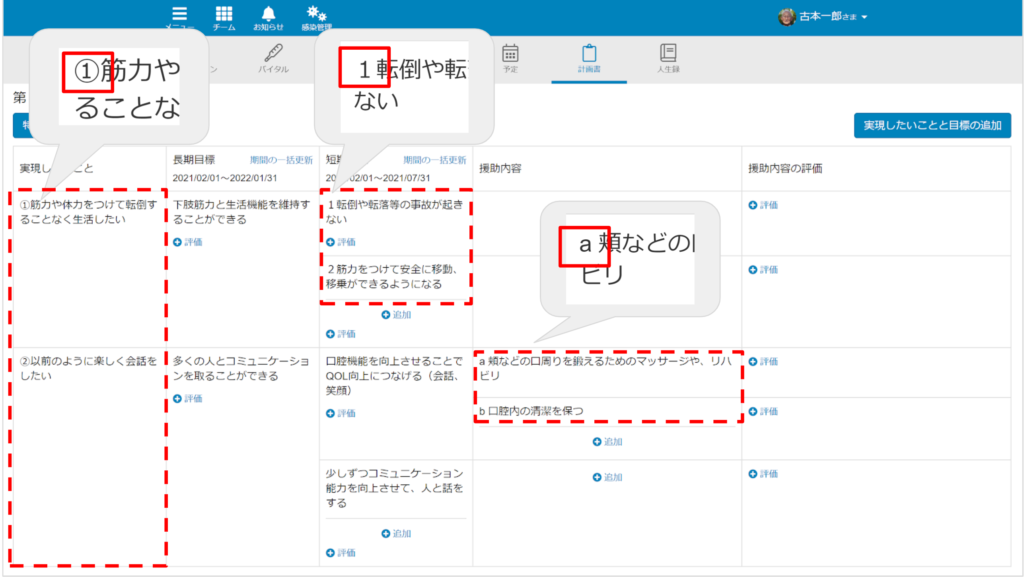Select text 少しずつコミュニケーション能力を向上させて
This screenshot has height=577, width=1024.
[394, 488]
